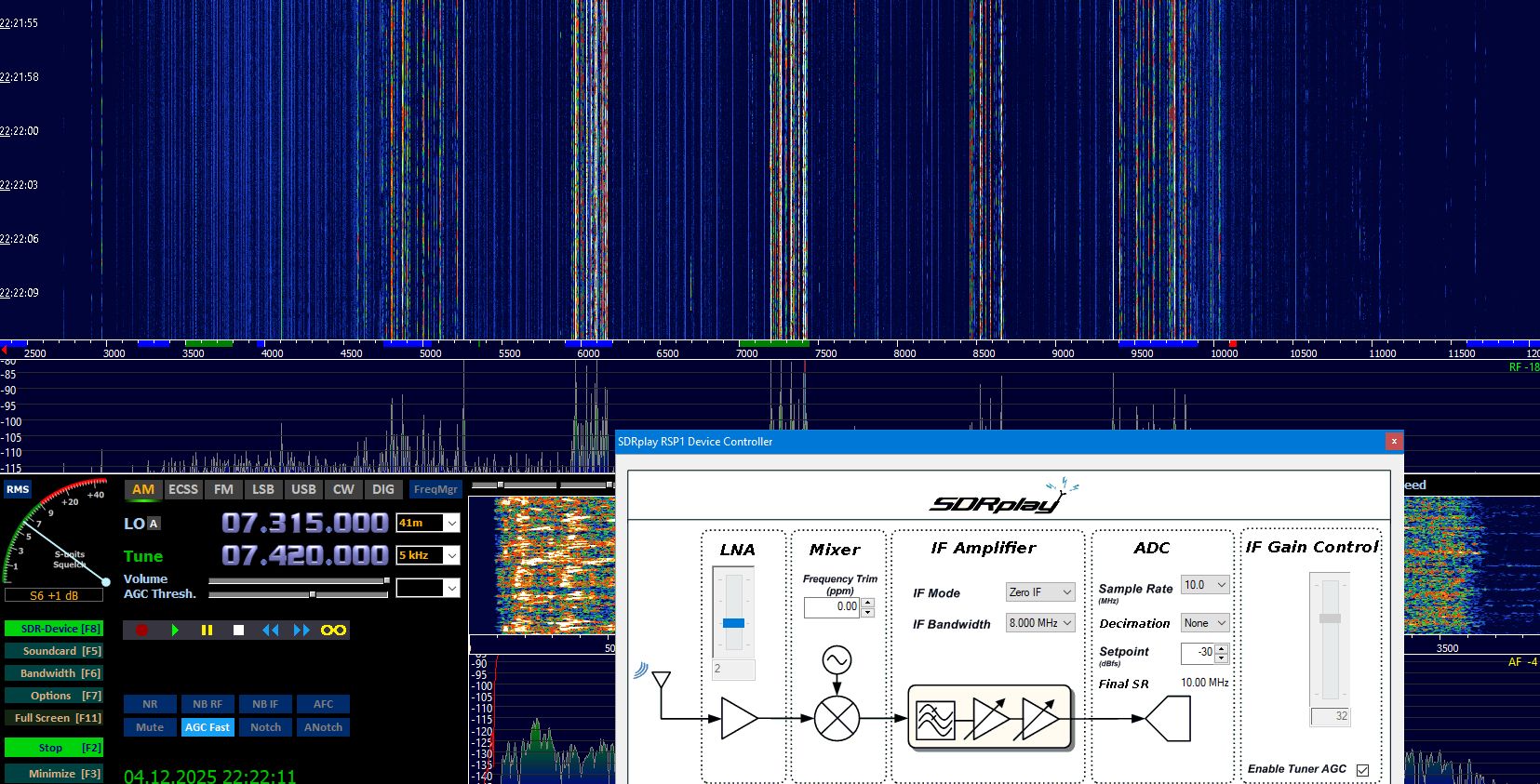Viewport: 1540px width, 784px height.
Task: Switch to USB demodulation mode
Action: [303, 489]
